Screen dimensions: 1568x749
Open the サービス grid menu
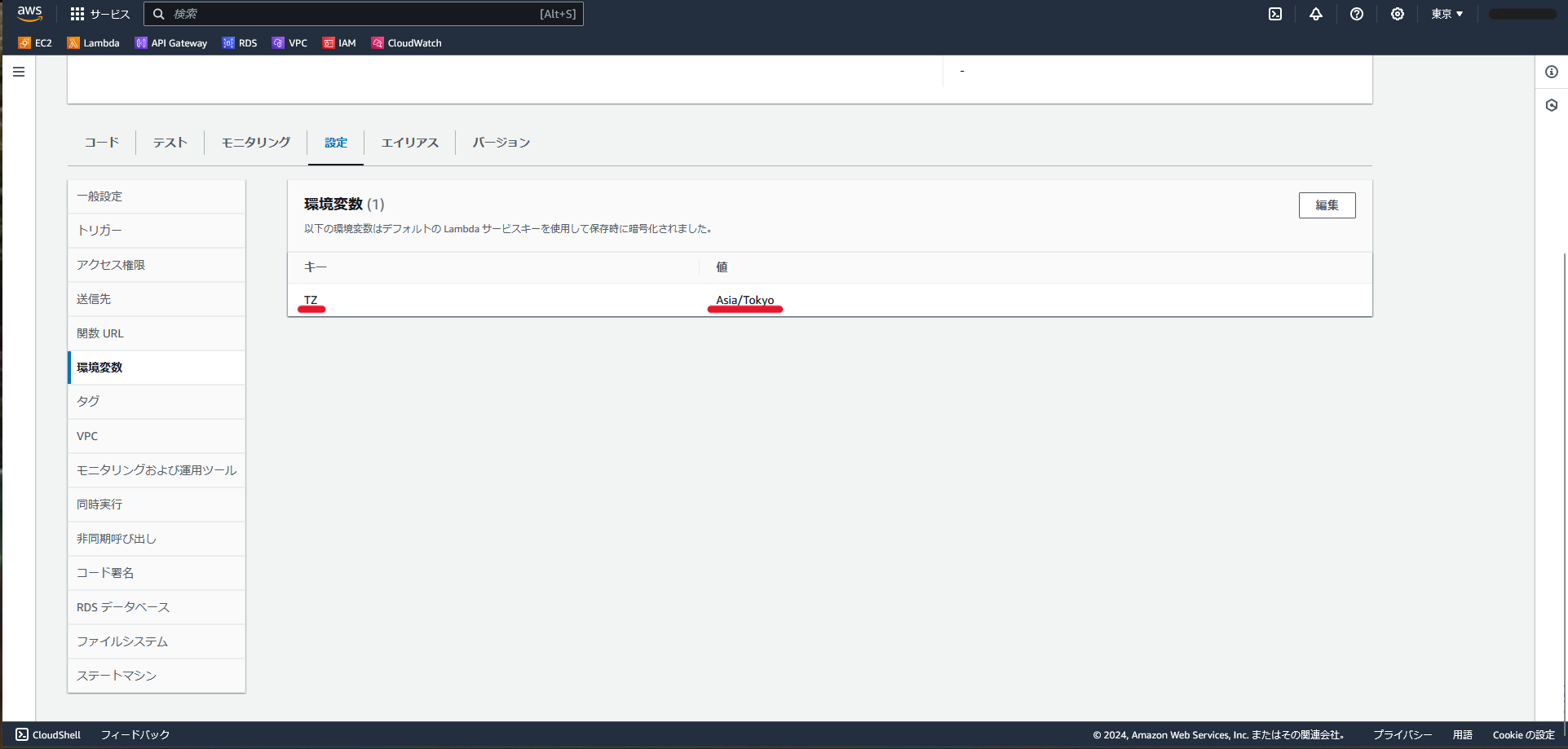[x=100, y=14]
